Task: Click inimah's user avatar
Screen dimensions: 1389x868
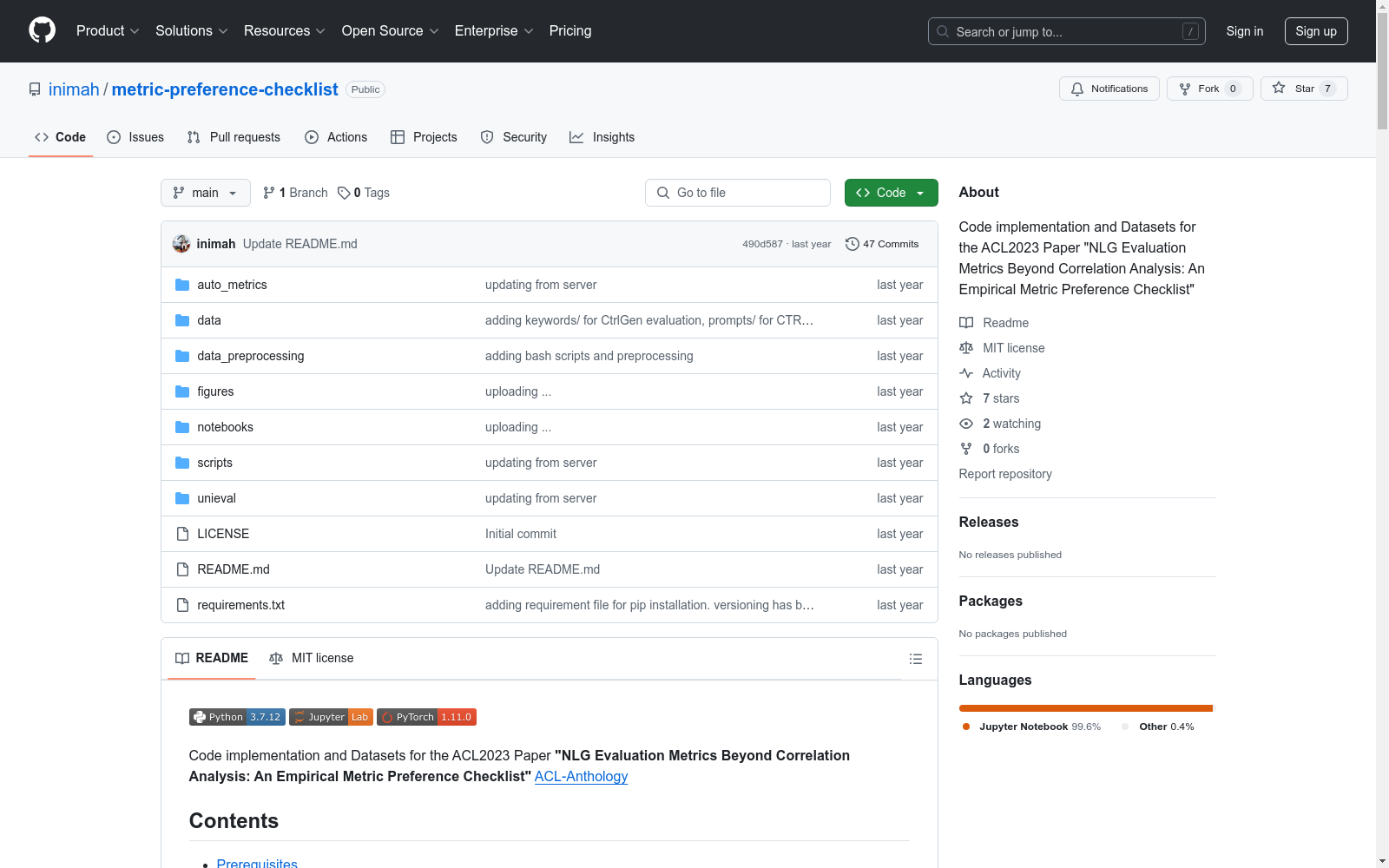Action: click(x=181, y=244)
